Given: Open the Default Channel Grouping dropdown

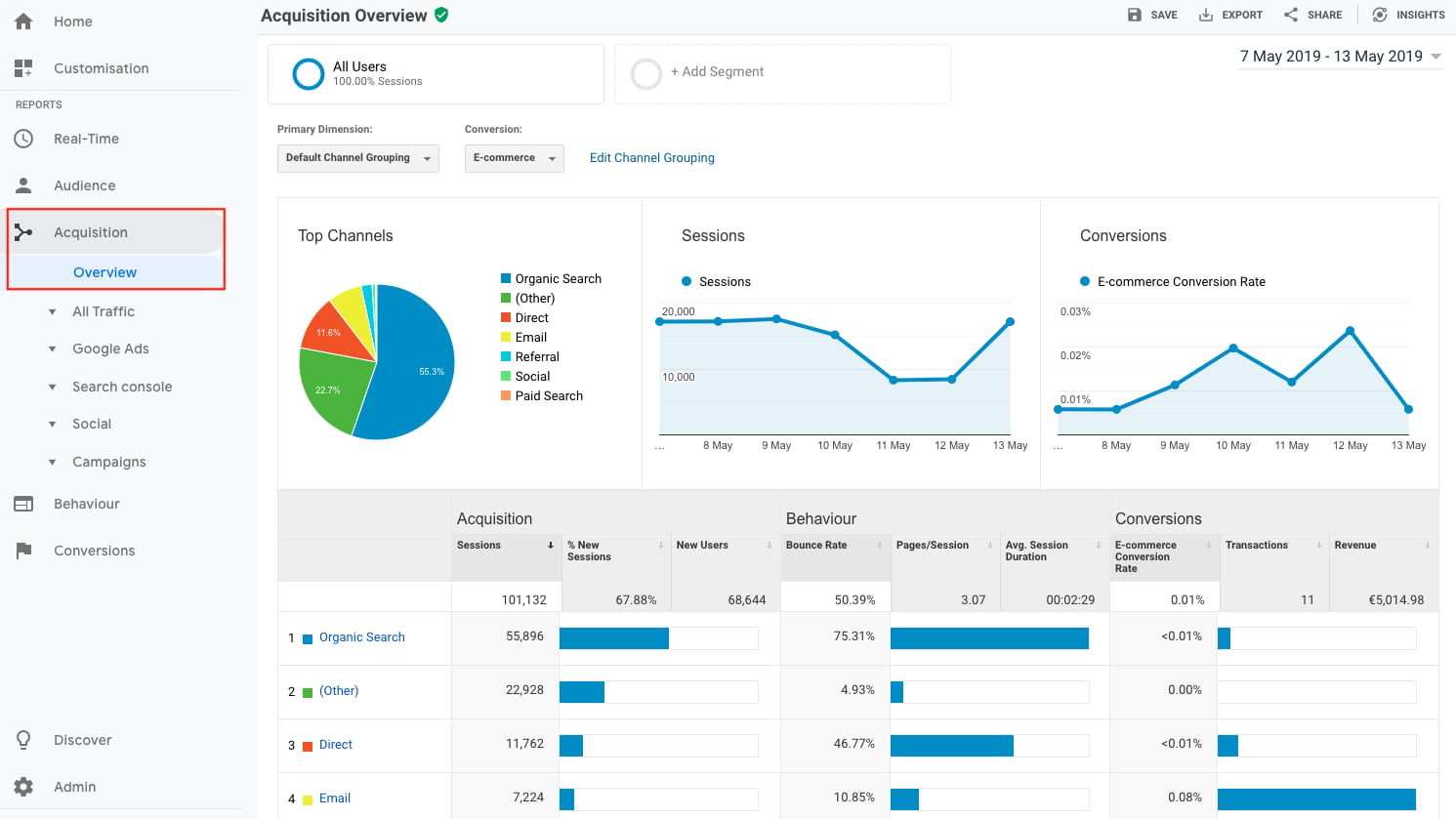Looking at the screenshot, I should point(357,158).
